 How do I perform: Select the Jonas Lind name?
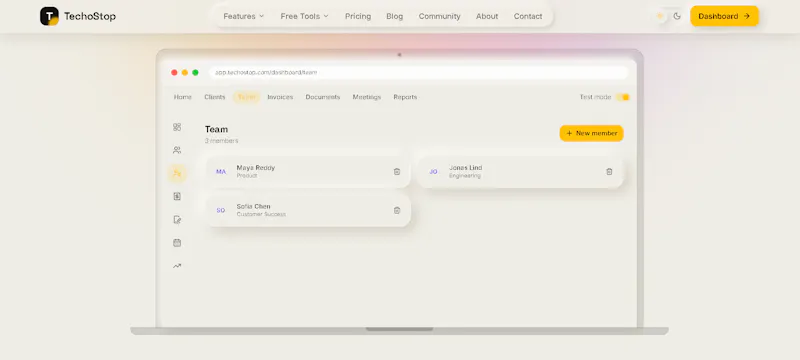tap(465, 168)
